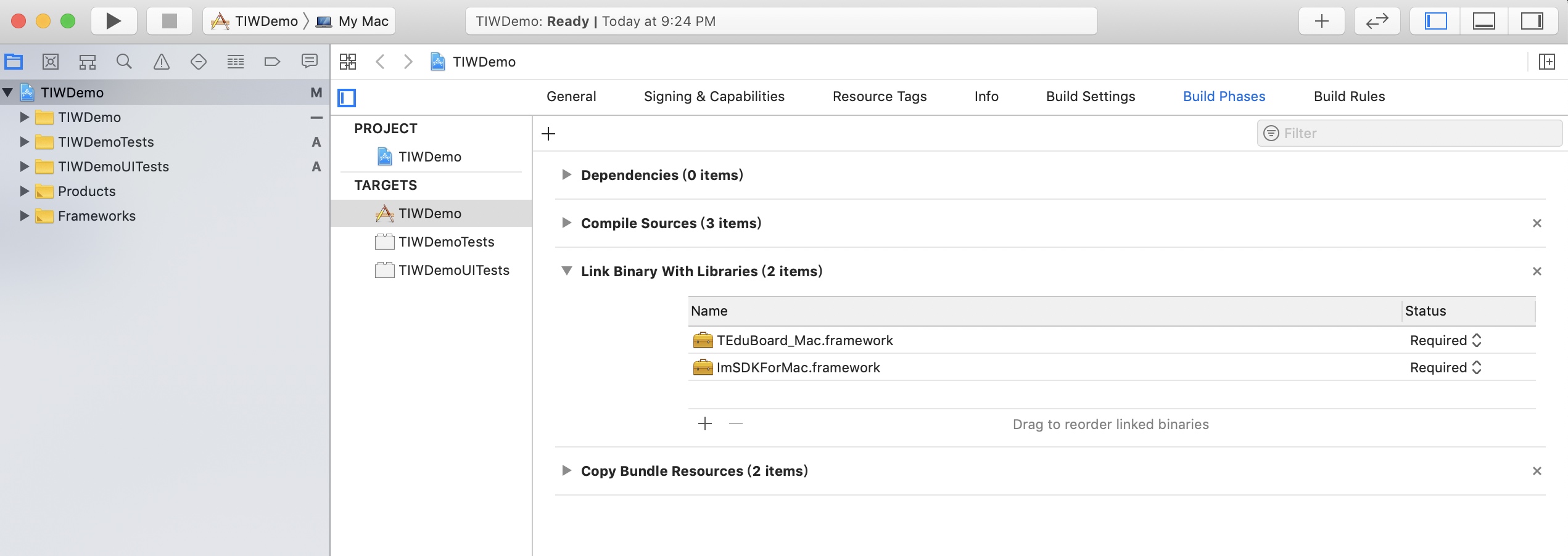Click the TIWDemo breadcrumb in jump bar
1568x556 pixels.
(x=473, y=62)
